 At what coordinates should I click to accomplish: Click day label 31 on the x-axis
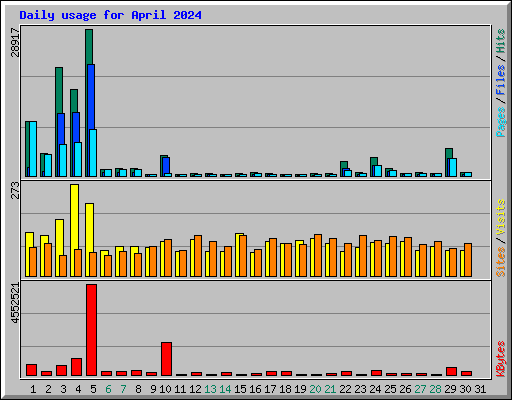pos(480,389)
